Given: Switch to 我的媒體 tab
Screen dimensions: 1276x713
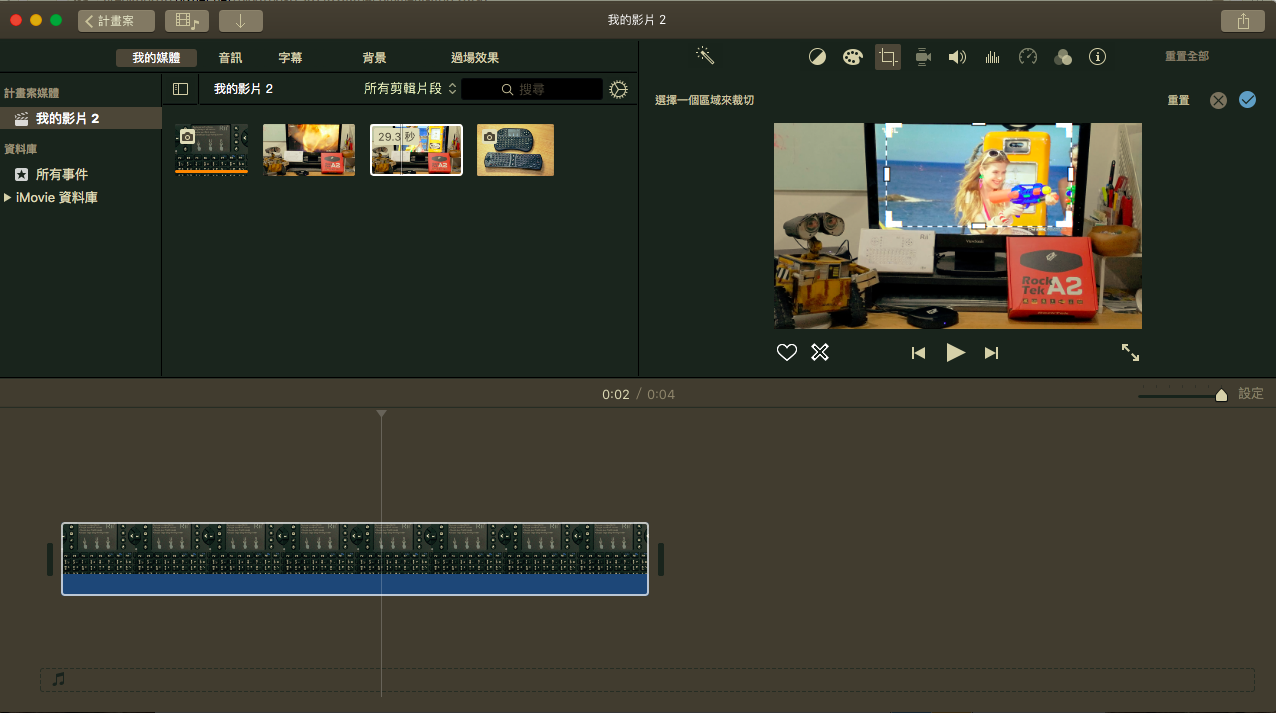Looking at the screenshot, I should [156, 58].
